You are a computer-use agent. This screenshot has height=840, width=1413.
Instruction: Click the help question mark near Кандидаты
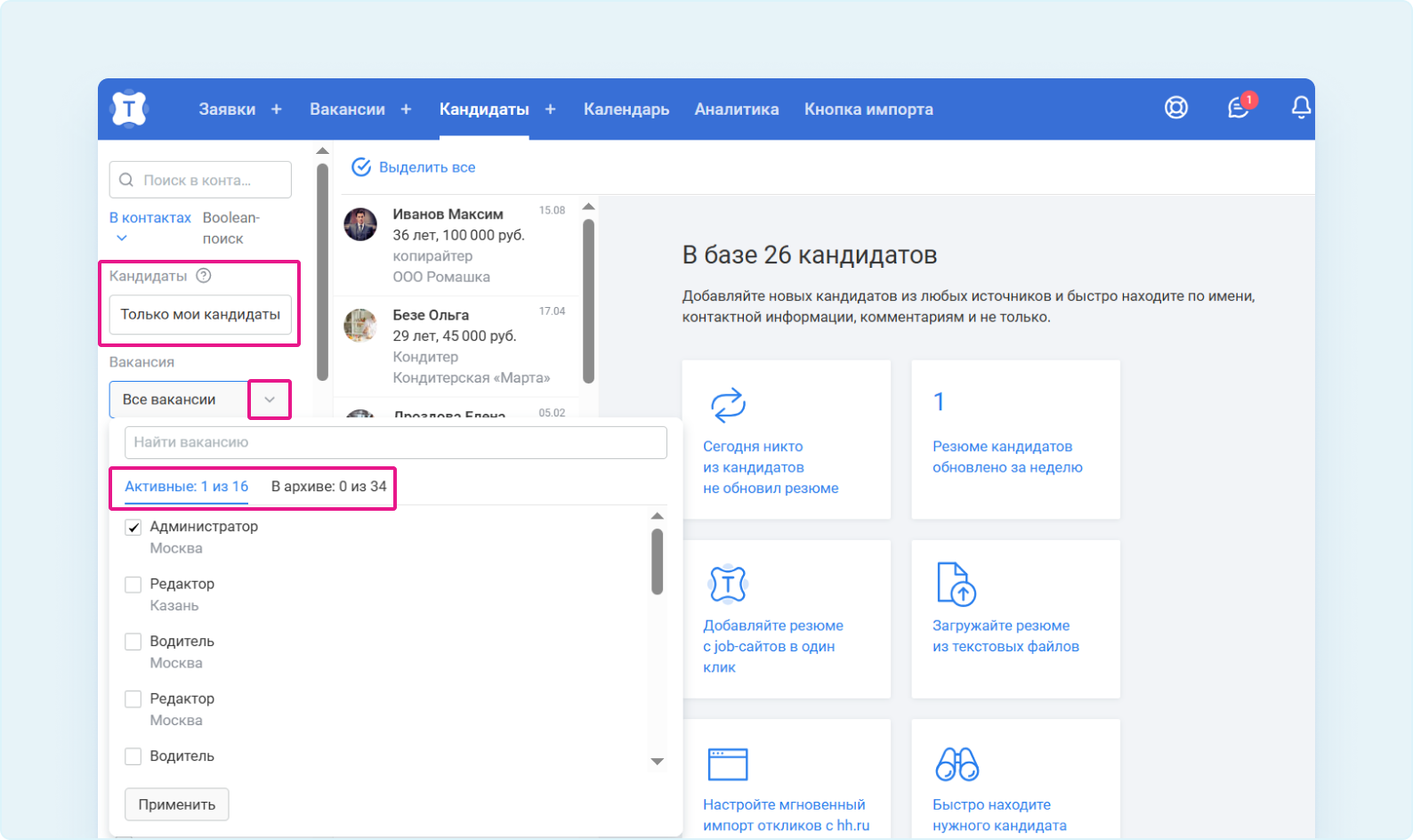pyautogui.click(x=204, y=276)
